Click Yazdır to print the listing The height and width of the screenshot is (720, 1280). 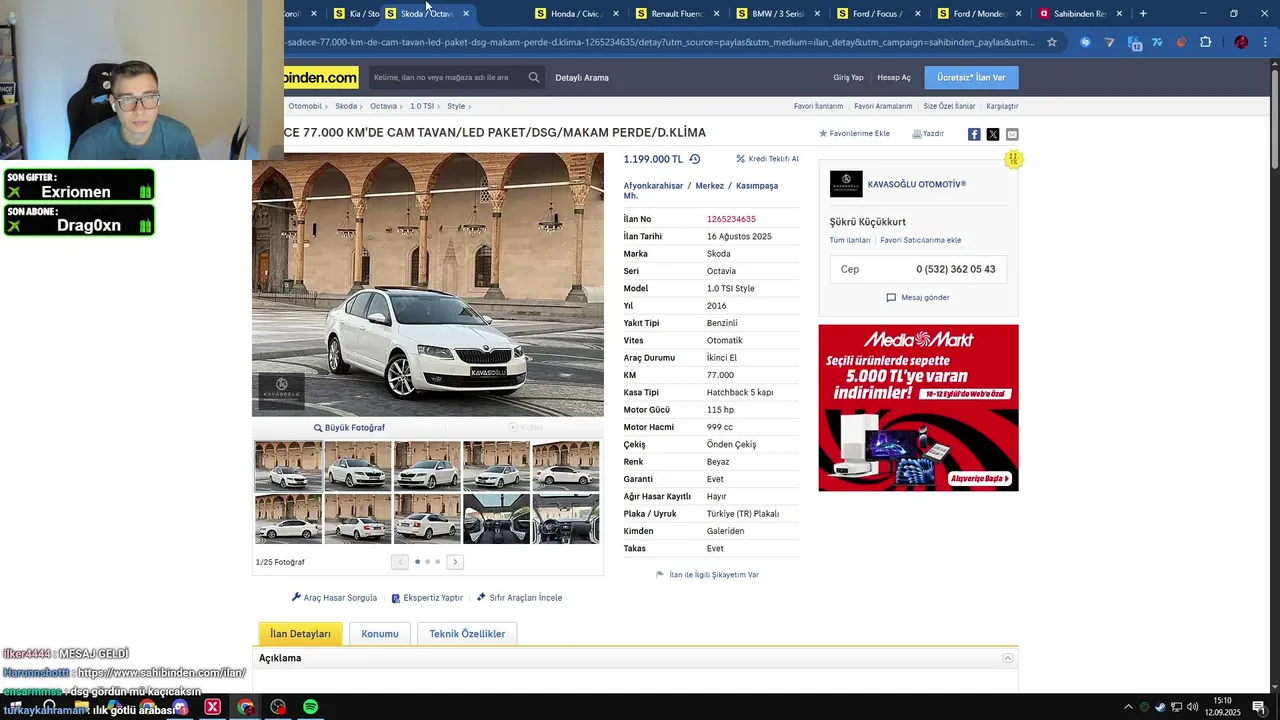click(x=928, y=133)
